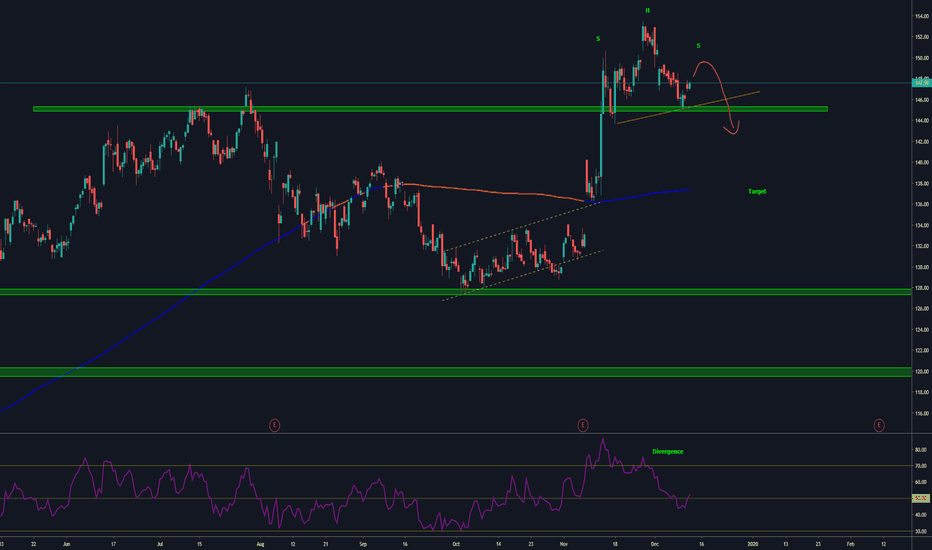Click the 116.00 price axis label
This screenshot has width=932, height=550.
pos(922,413)
